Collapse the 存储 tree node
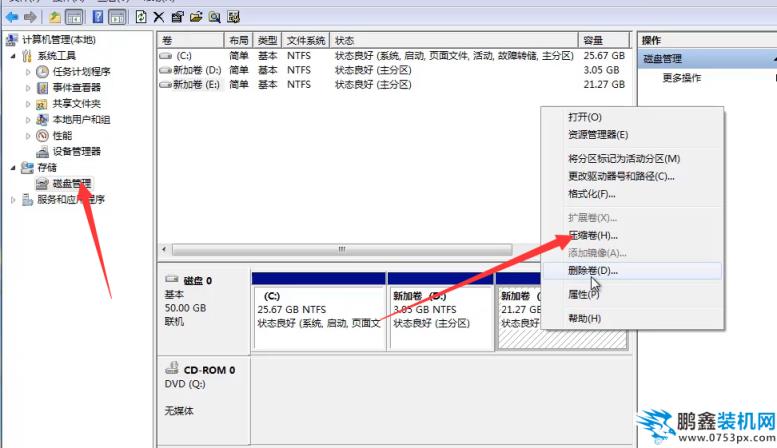The image size is (777, 448). (x=13, y=168)
